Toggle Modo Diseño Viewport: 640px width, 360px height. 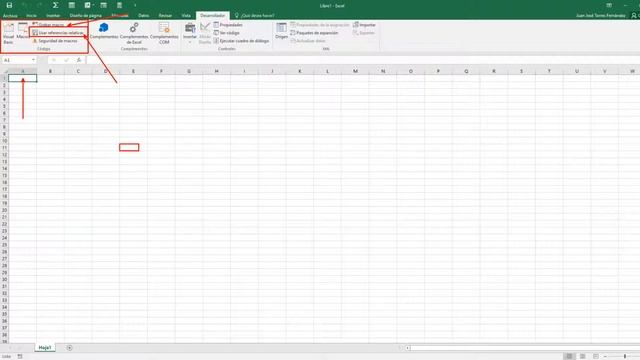coord(205,33)
